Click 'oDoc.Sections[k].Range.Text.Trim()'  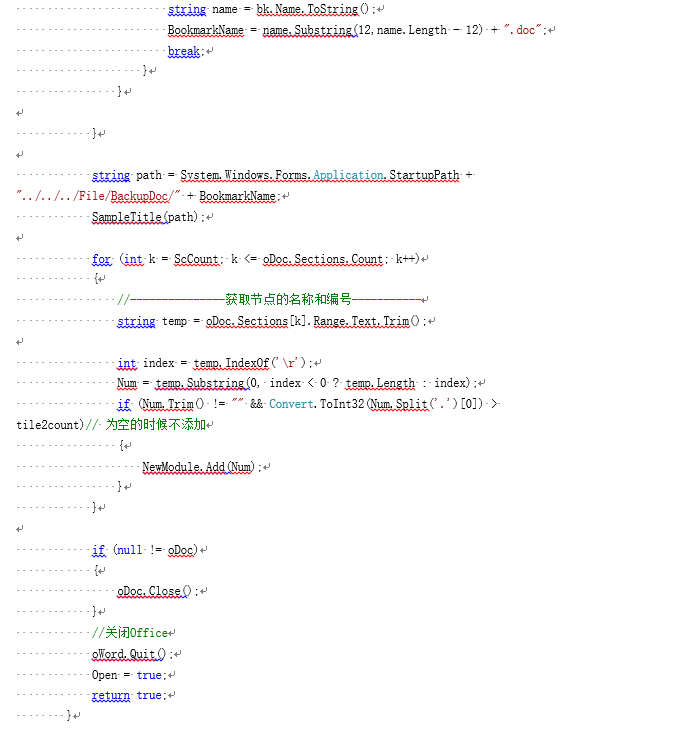(x=312, y=321)
